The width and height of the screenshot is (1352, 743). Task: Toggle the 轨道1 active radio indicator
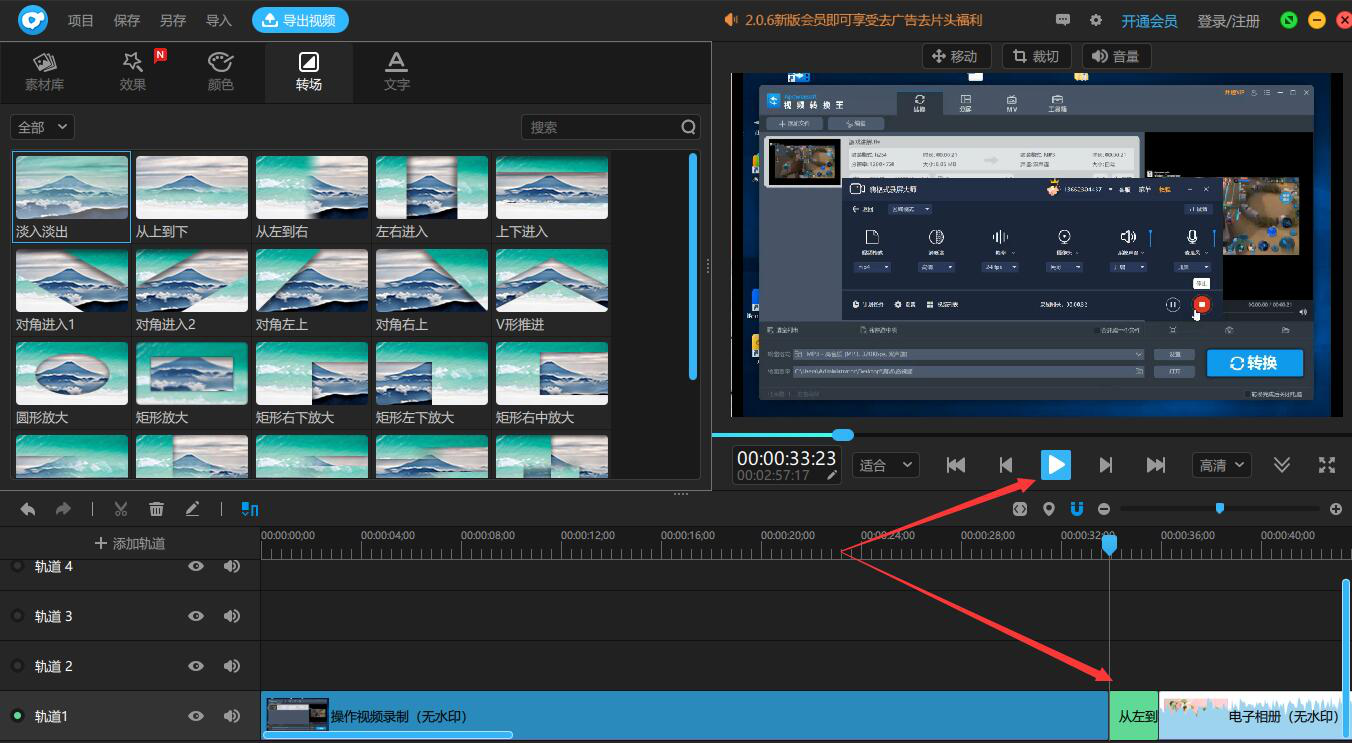coord(17,716)
